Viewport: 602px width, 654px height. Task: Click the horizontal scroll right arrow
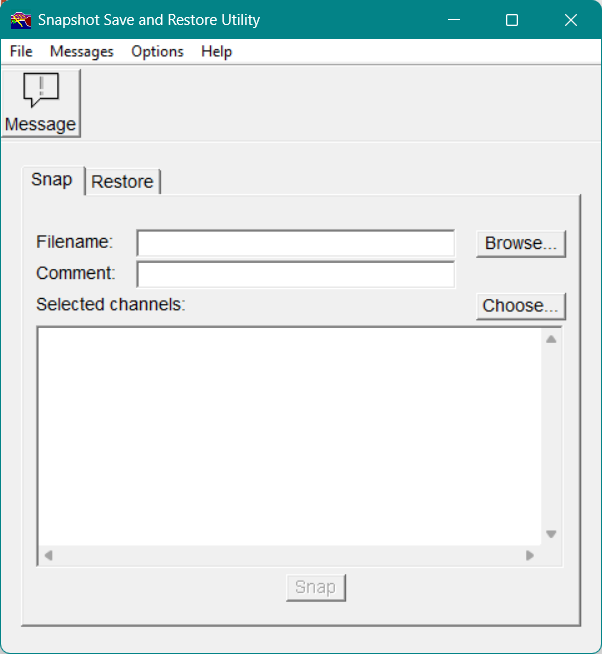[x=530, y=555]
